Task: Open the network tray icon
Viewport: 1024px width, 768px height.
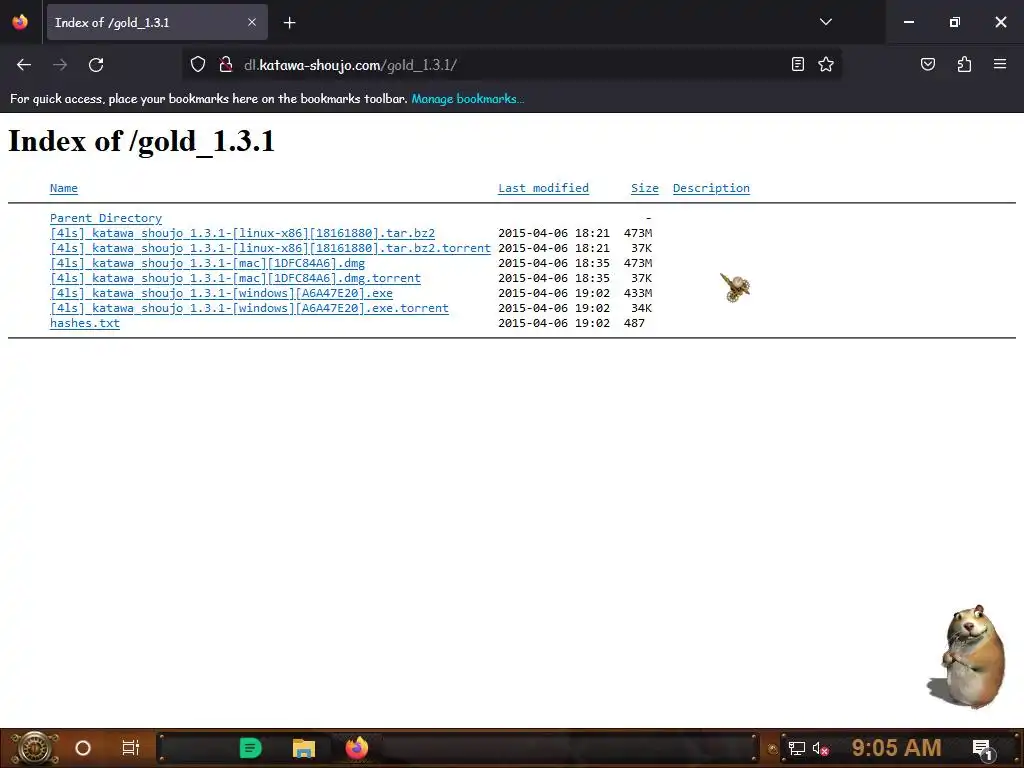Action: tap(797, 748)
